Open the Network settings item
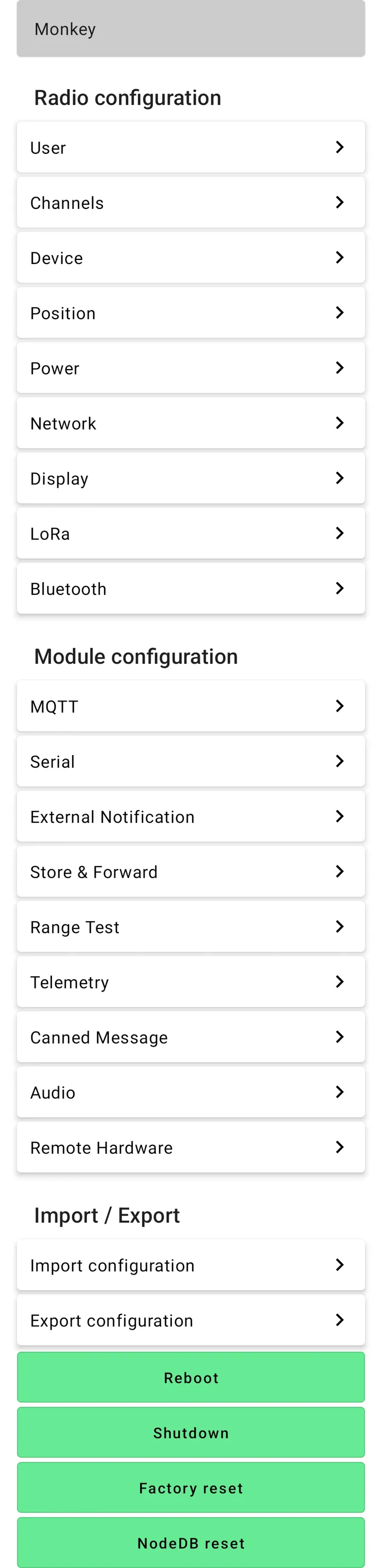Screen dimensions: 382x1568 click(190, 423)
